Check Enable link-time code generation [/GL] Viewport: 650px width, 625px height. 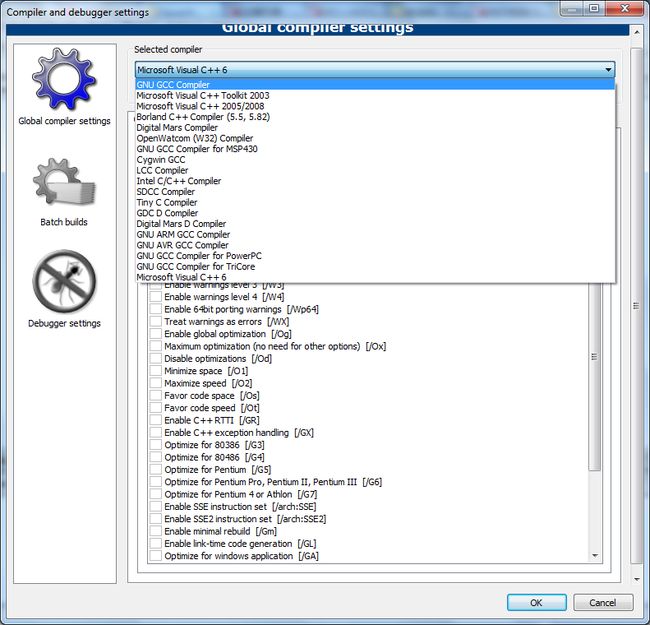point(156,544)
